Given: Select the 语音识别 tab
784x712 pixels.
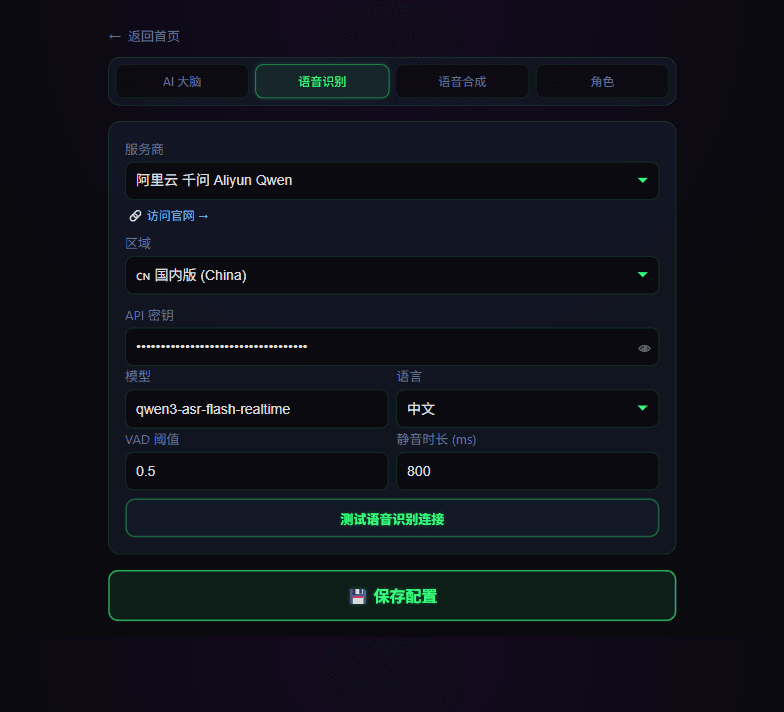Looking at the screenshot, I should (322, 82).
